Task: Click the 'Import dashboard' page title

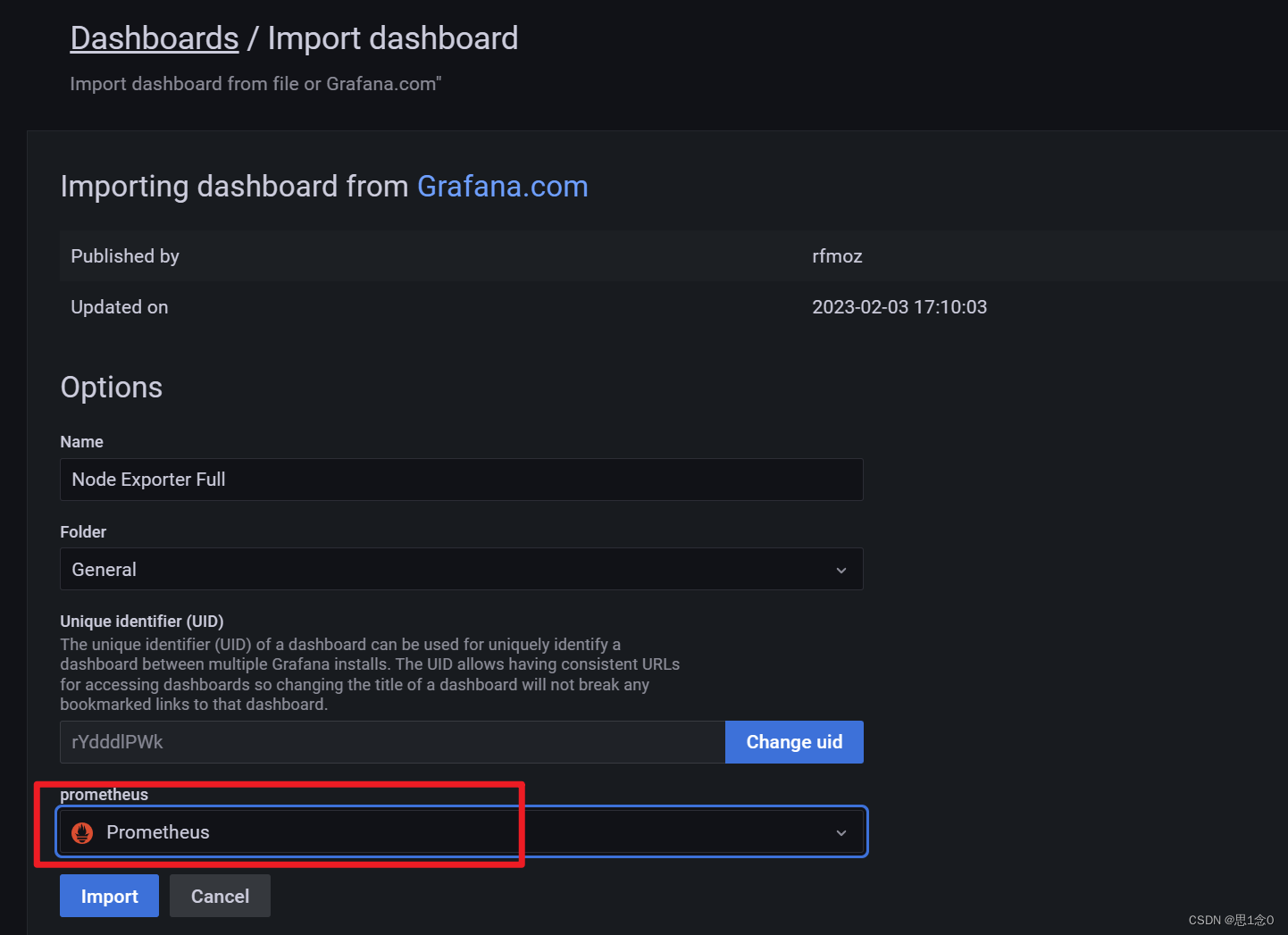Action: [393, 38]
